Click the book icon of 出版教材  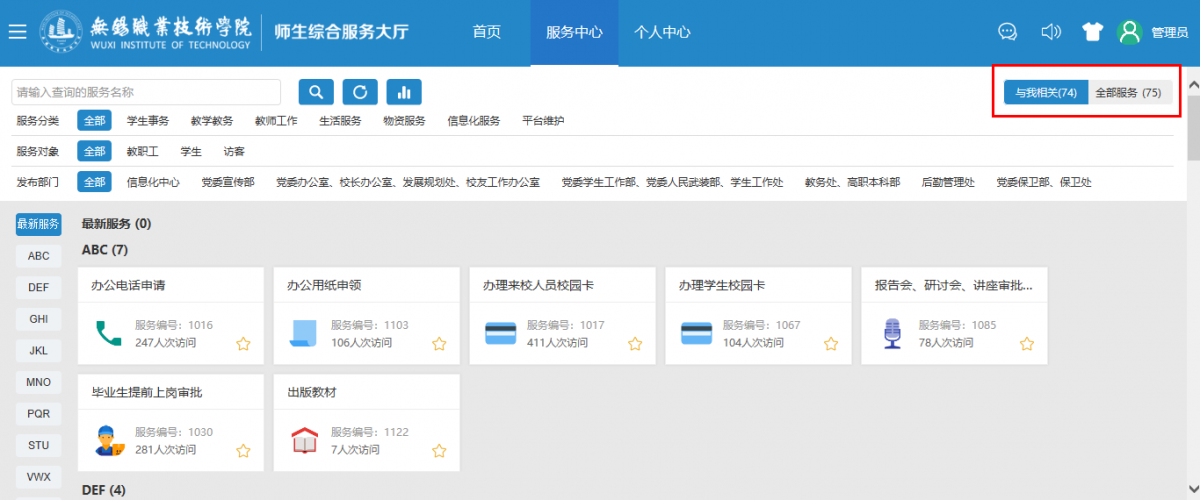(303, 440)
